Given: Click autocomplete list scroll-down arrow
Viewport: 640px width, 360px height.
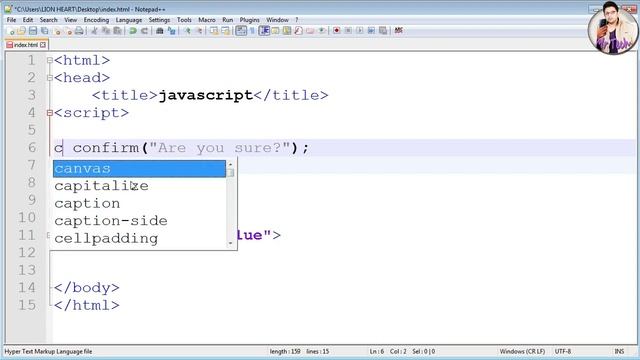Looking at the screenshot, I should [x=231, y=243].
